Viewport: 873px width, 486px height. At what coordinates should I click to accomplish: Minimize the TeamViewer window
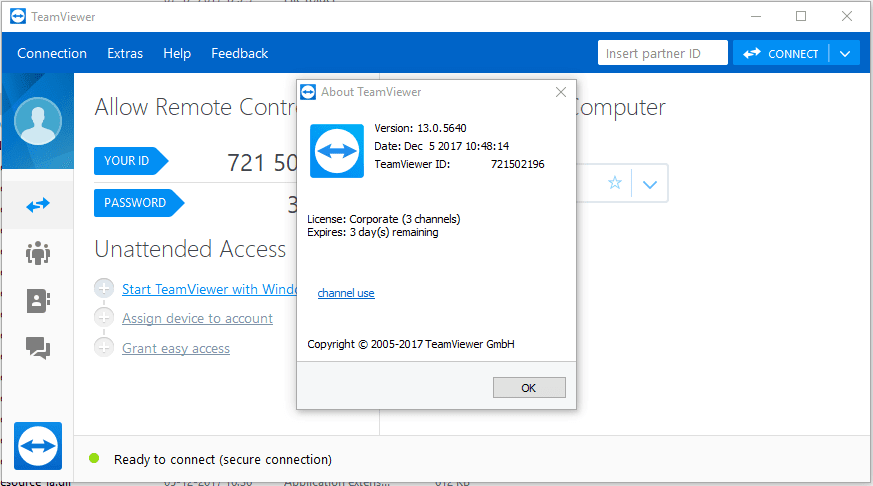[756, 17]
